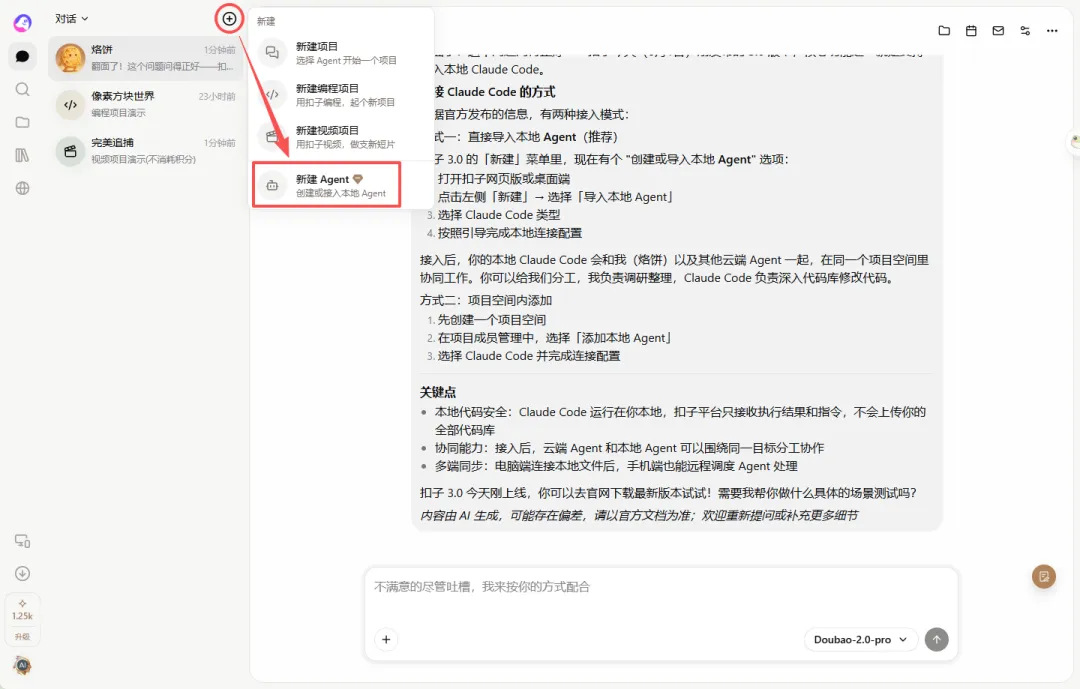Screen dimensions: 1080x689
Task: Open the 1.25k credits indicator
Action: [22, 610]
